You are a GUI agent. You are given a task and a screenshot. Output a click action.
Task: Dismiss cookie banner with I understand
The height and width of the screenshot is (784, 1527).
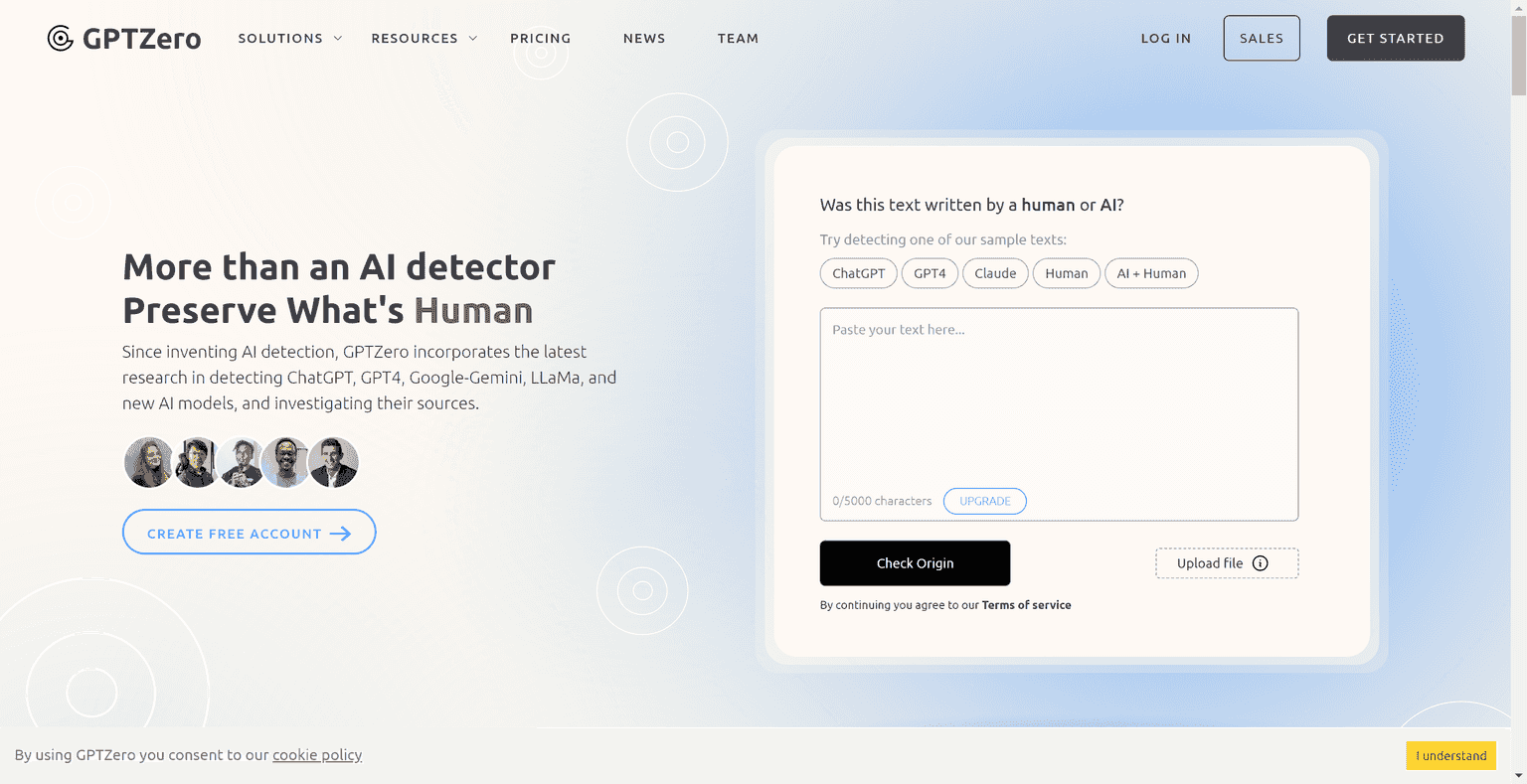(1451, 756)
